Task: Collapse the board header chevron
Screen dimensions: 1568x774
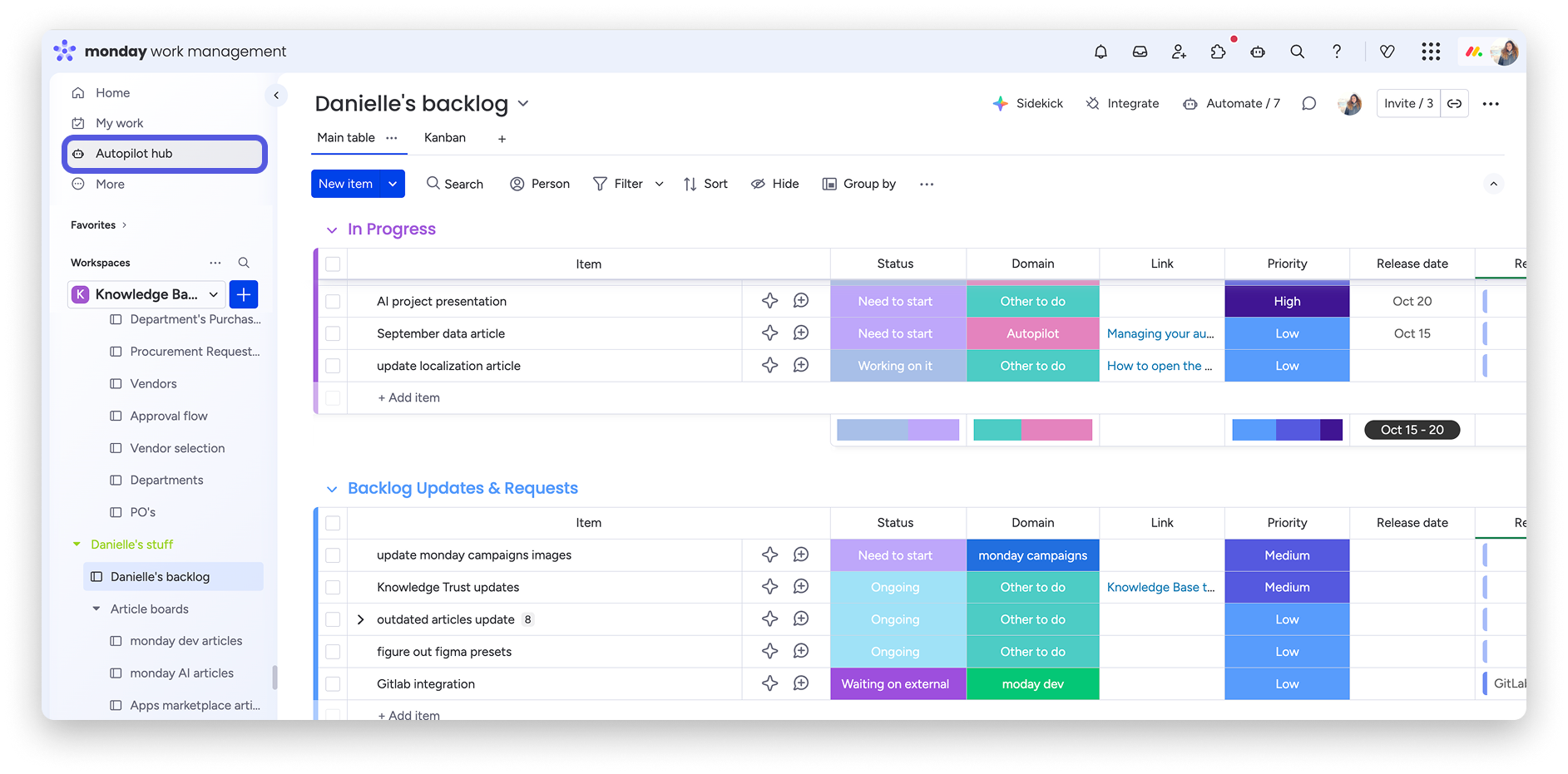Action: pos(1493,184)
